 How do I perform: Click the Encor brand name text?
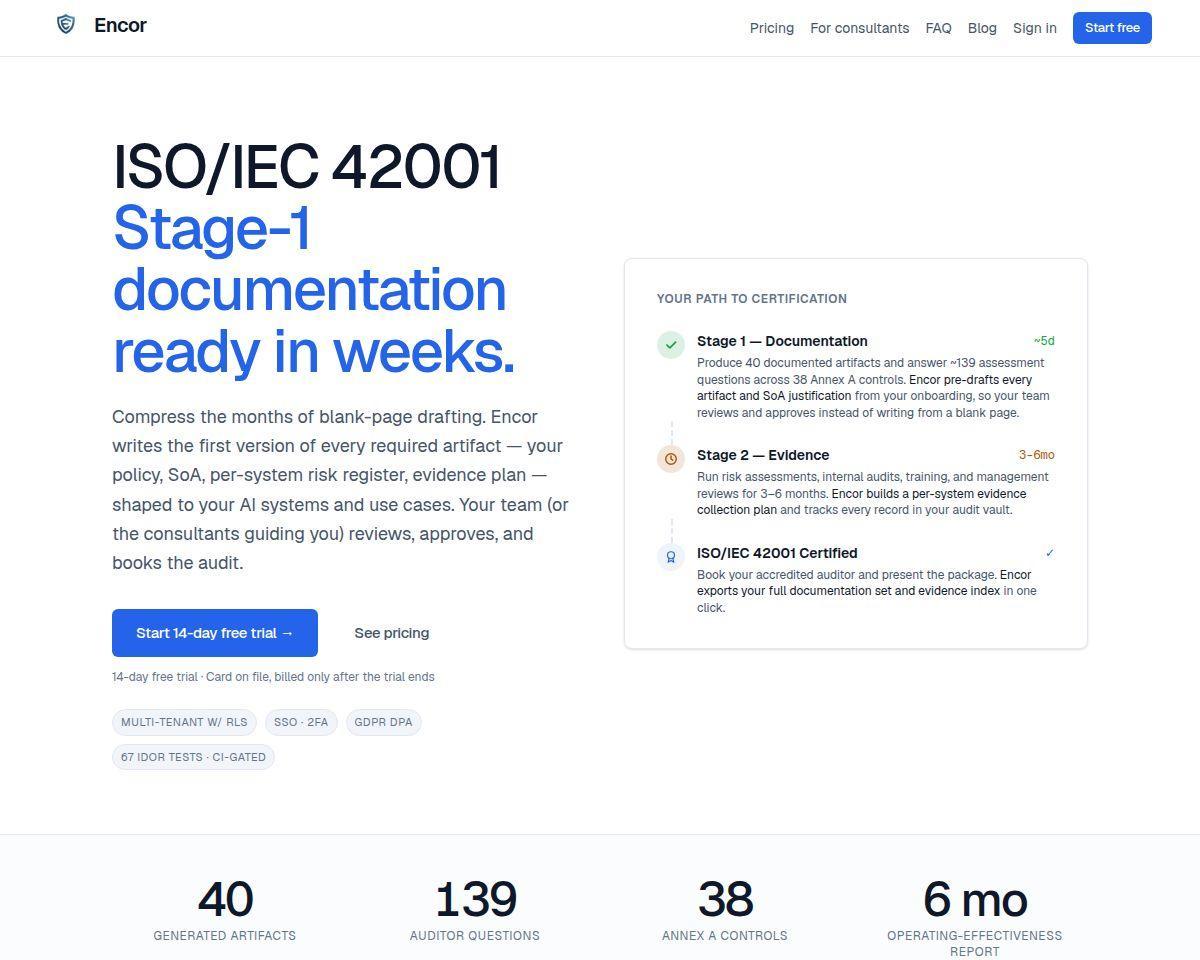(x=120, y=26)
